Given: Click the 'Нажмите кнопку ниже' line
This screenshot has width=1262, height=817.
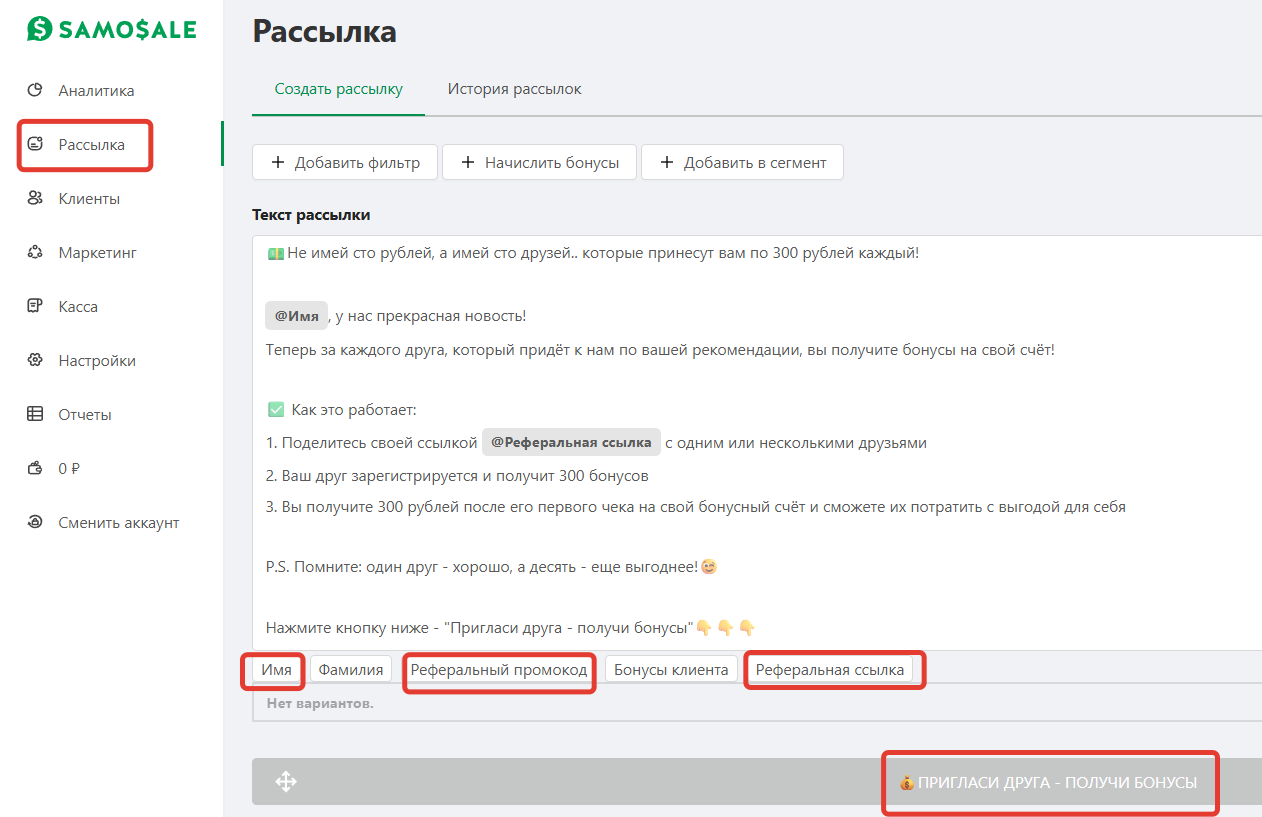Looking at the screenshot, I should click(510, 628).
